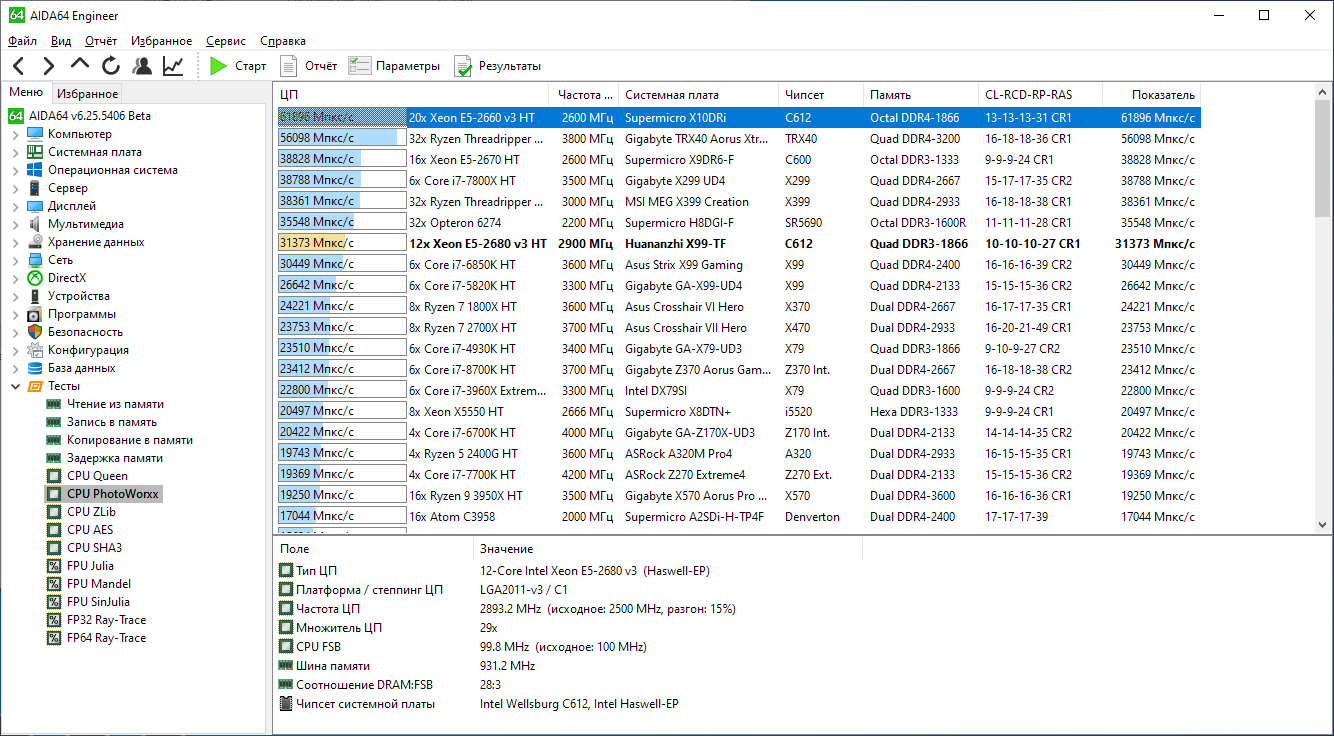Click the 61896 Мпкс/с result bar
Screen dimensions: 1334x736
tap(342, 117)
